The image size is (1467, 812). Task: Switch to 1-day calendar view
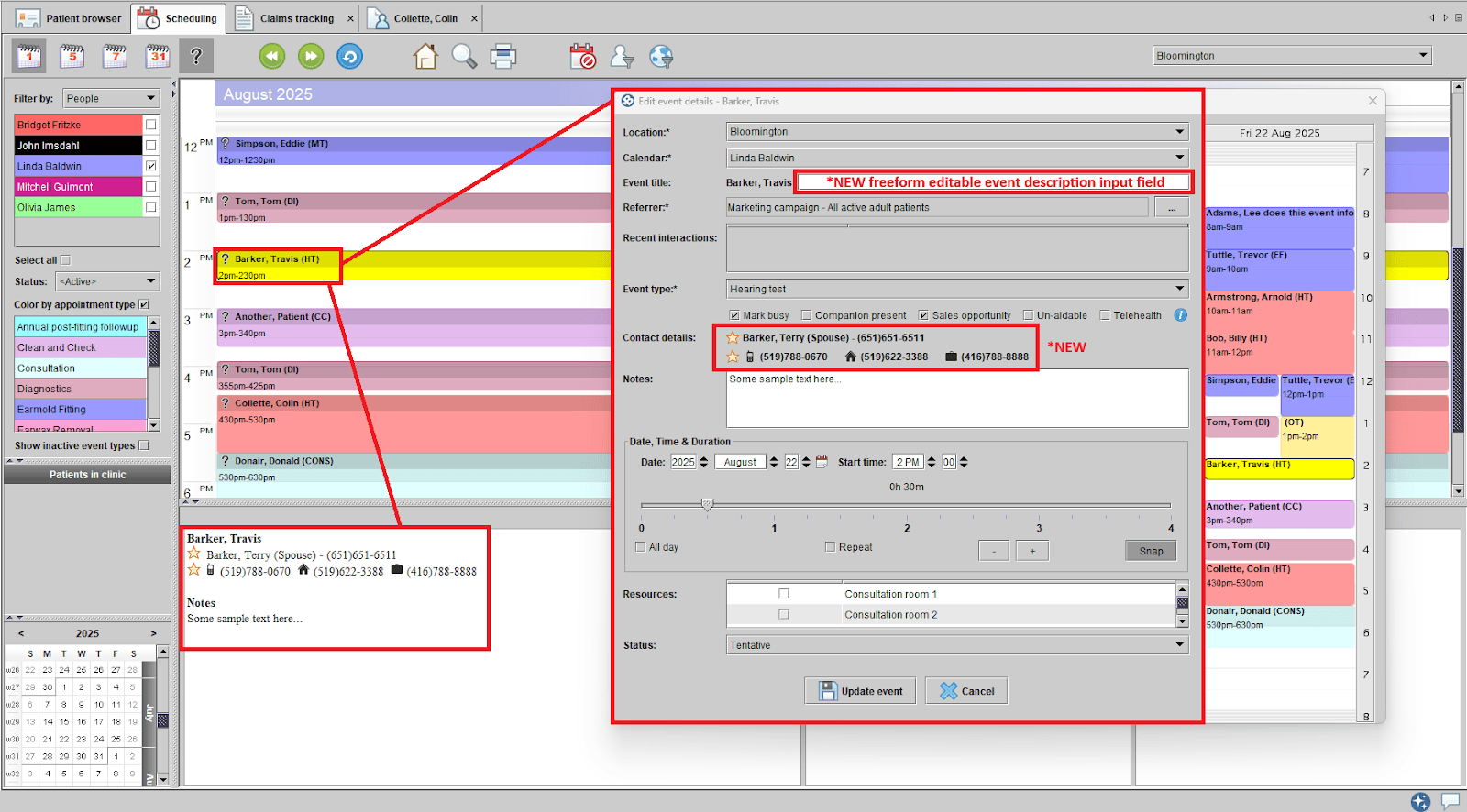[29, 56]
